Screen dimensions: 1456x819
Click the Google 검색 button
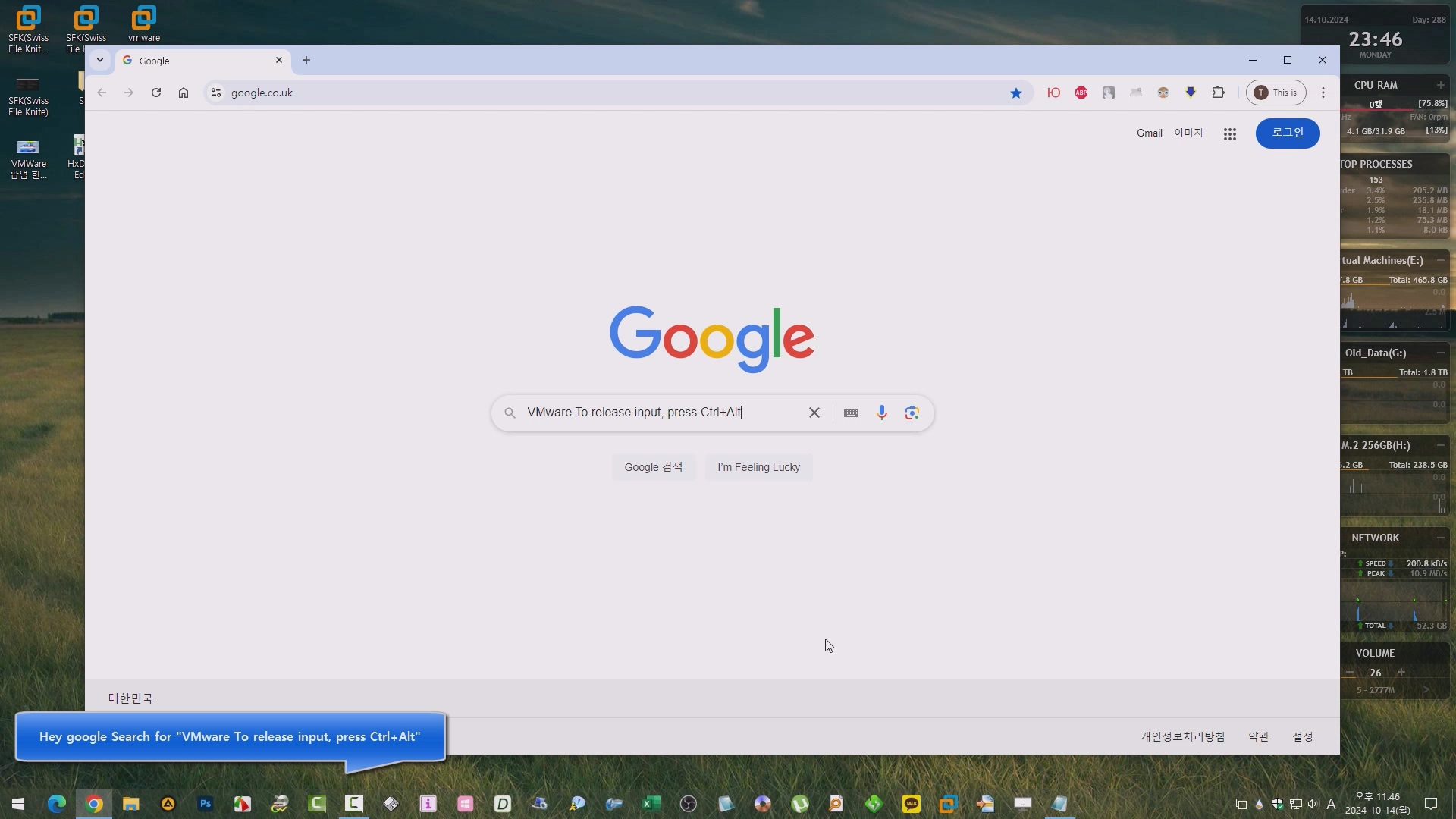pyautogui.click(x=653, y=467)
